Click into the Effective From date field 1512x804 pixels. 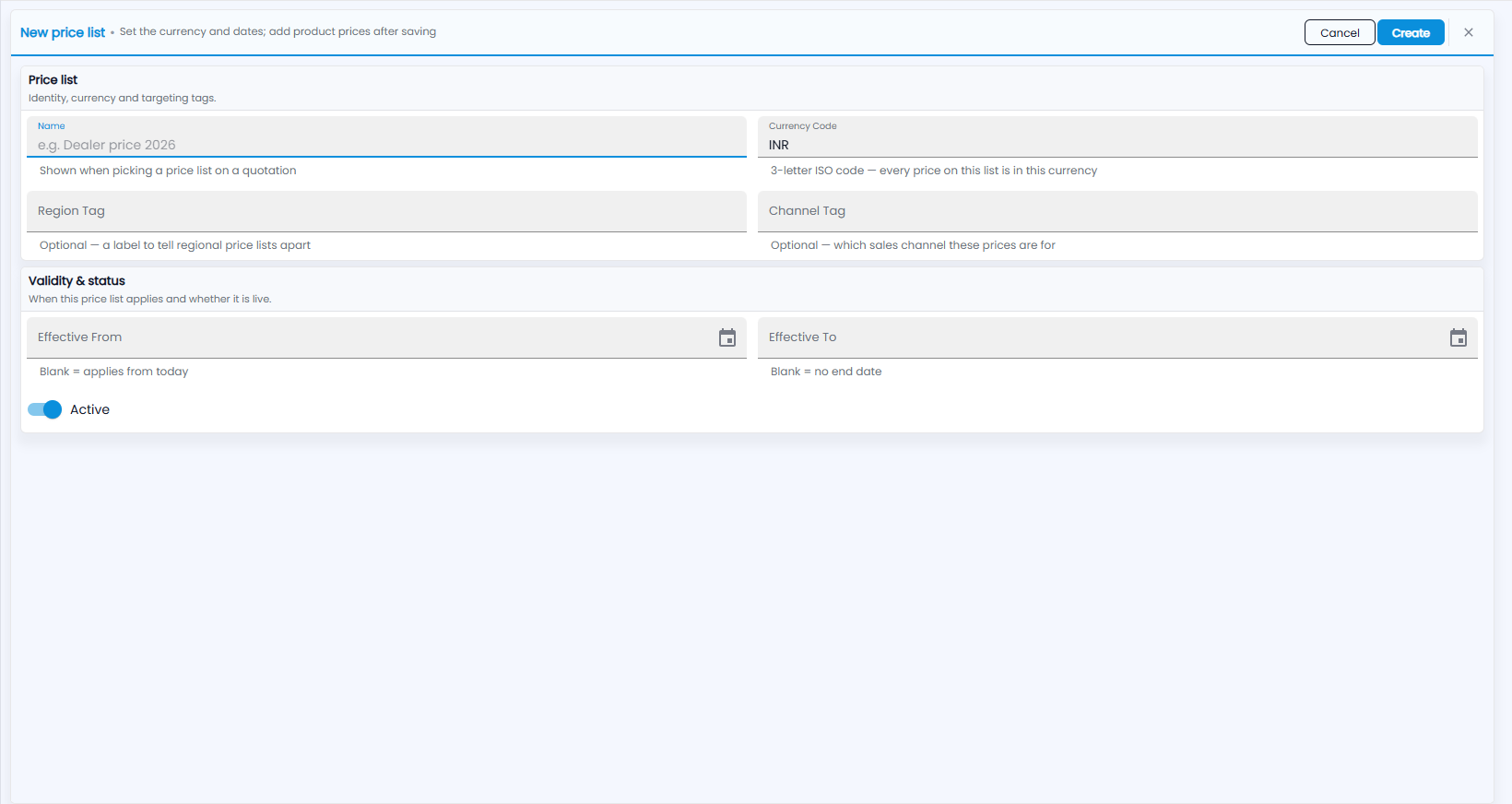click(x=386, y=337)
